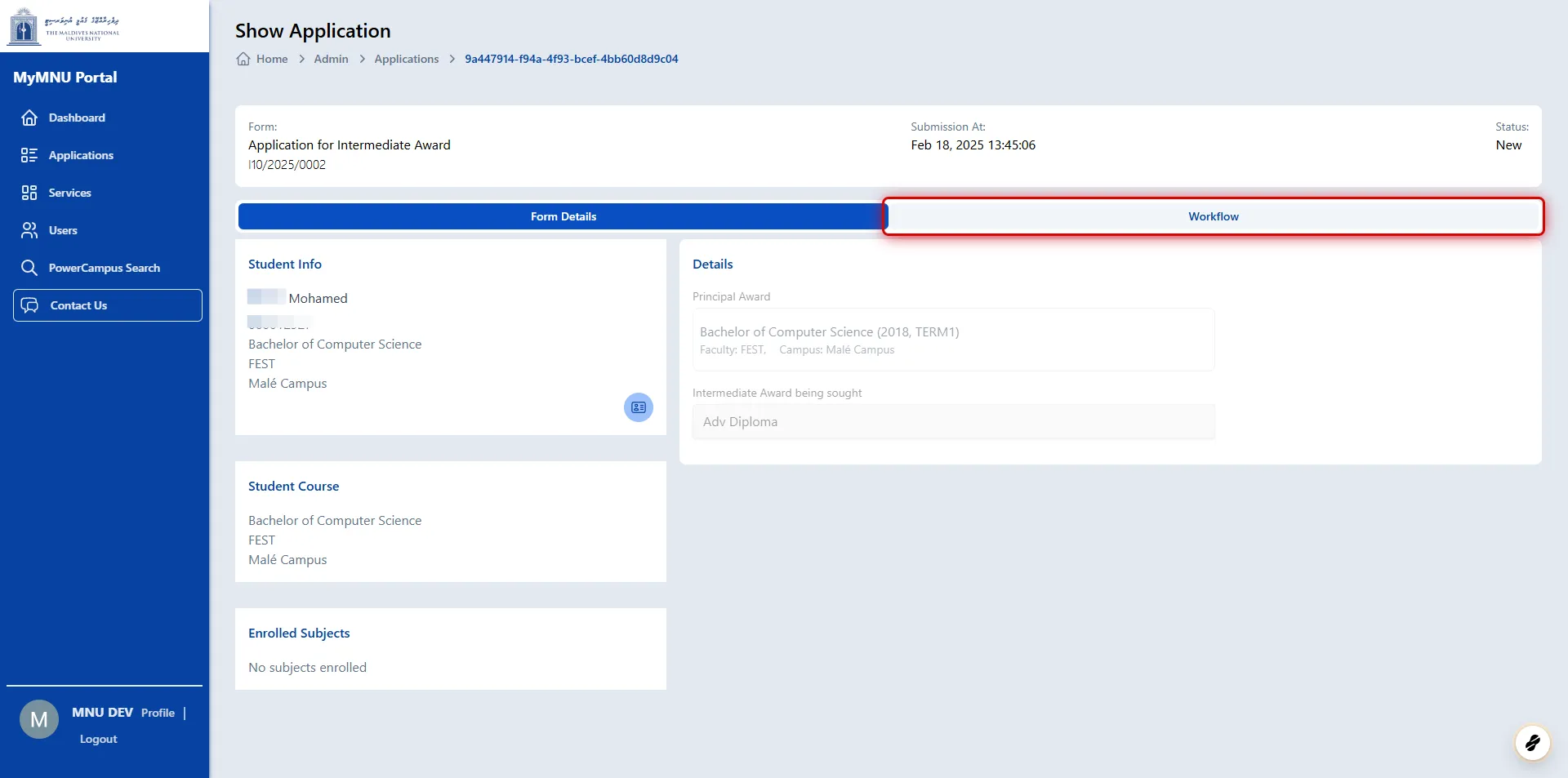Click the Student Info heading

[x=285, y=265]
